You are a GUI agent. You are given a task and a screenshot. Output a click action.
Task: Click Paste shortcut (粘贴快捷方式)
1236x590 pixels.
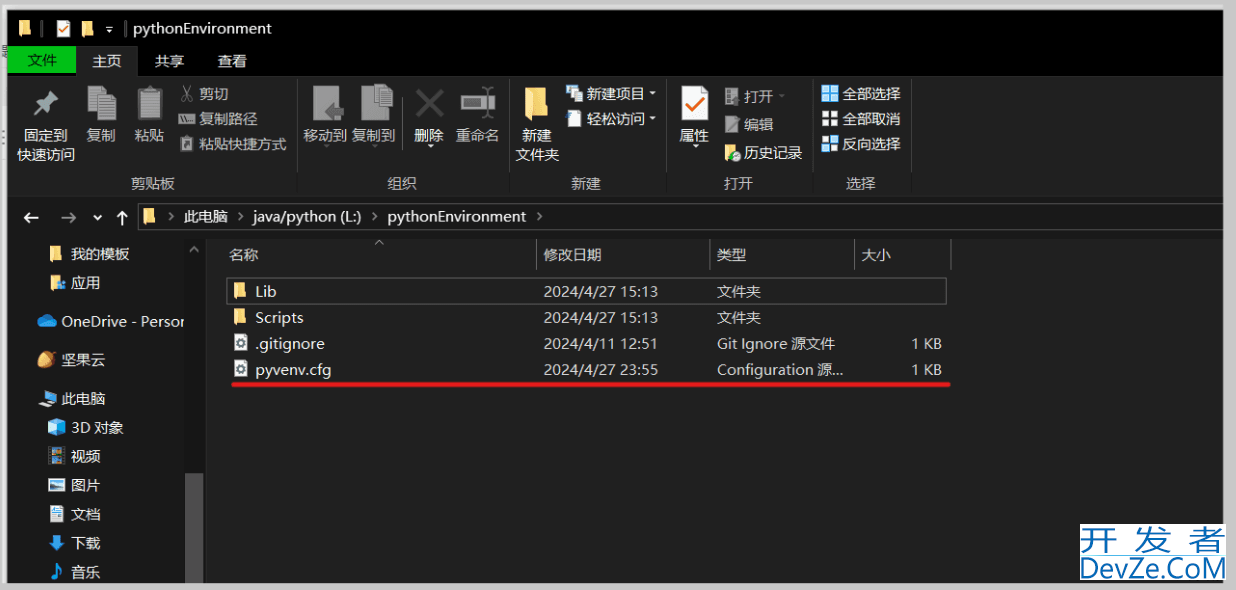coord(232,144)
